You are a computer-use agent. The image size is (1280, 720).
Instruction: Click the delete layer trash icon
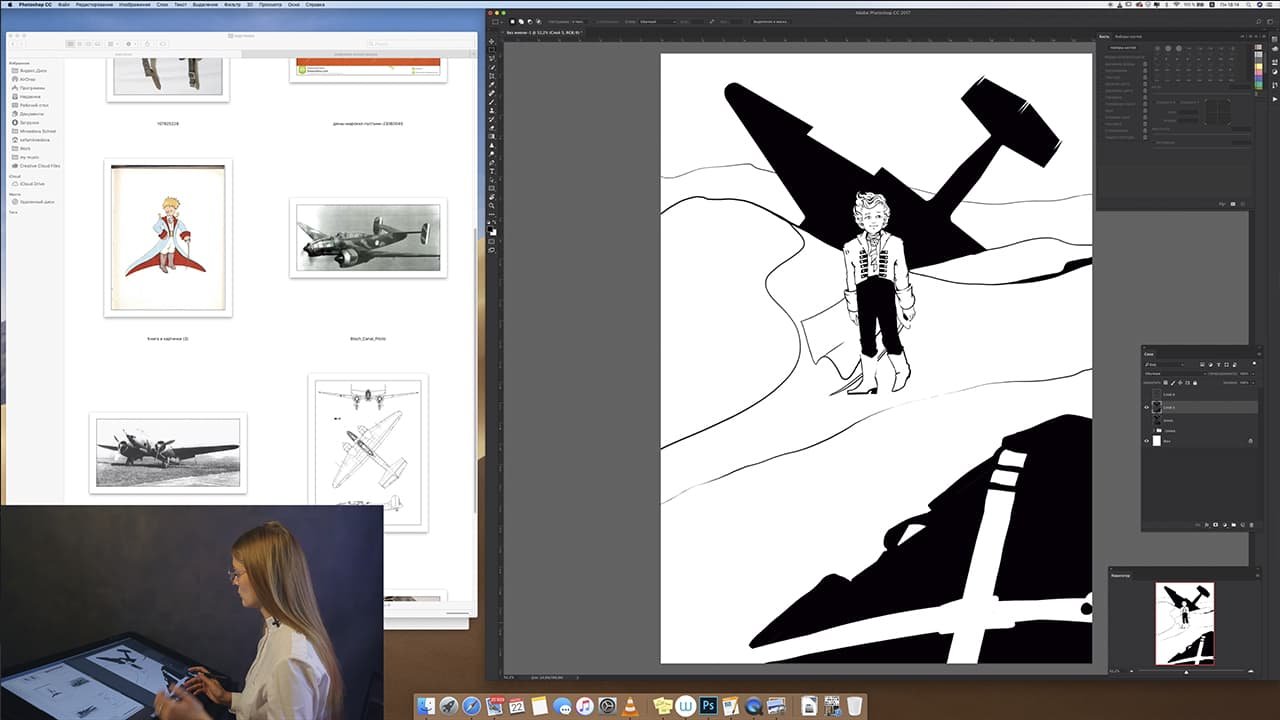point(1251,524)
